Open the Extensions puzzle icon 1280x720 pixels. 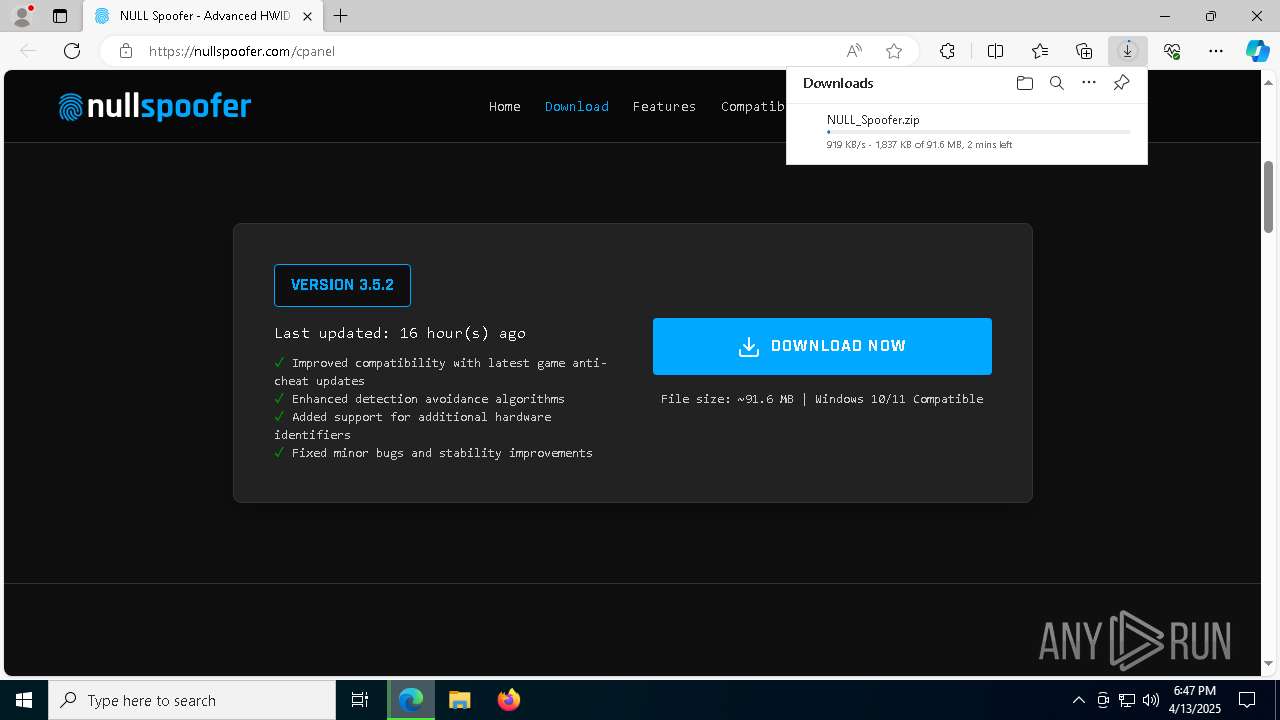tap(947, 51)
